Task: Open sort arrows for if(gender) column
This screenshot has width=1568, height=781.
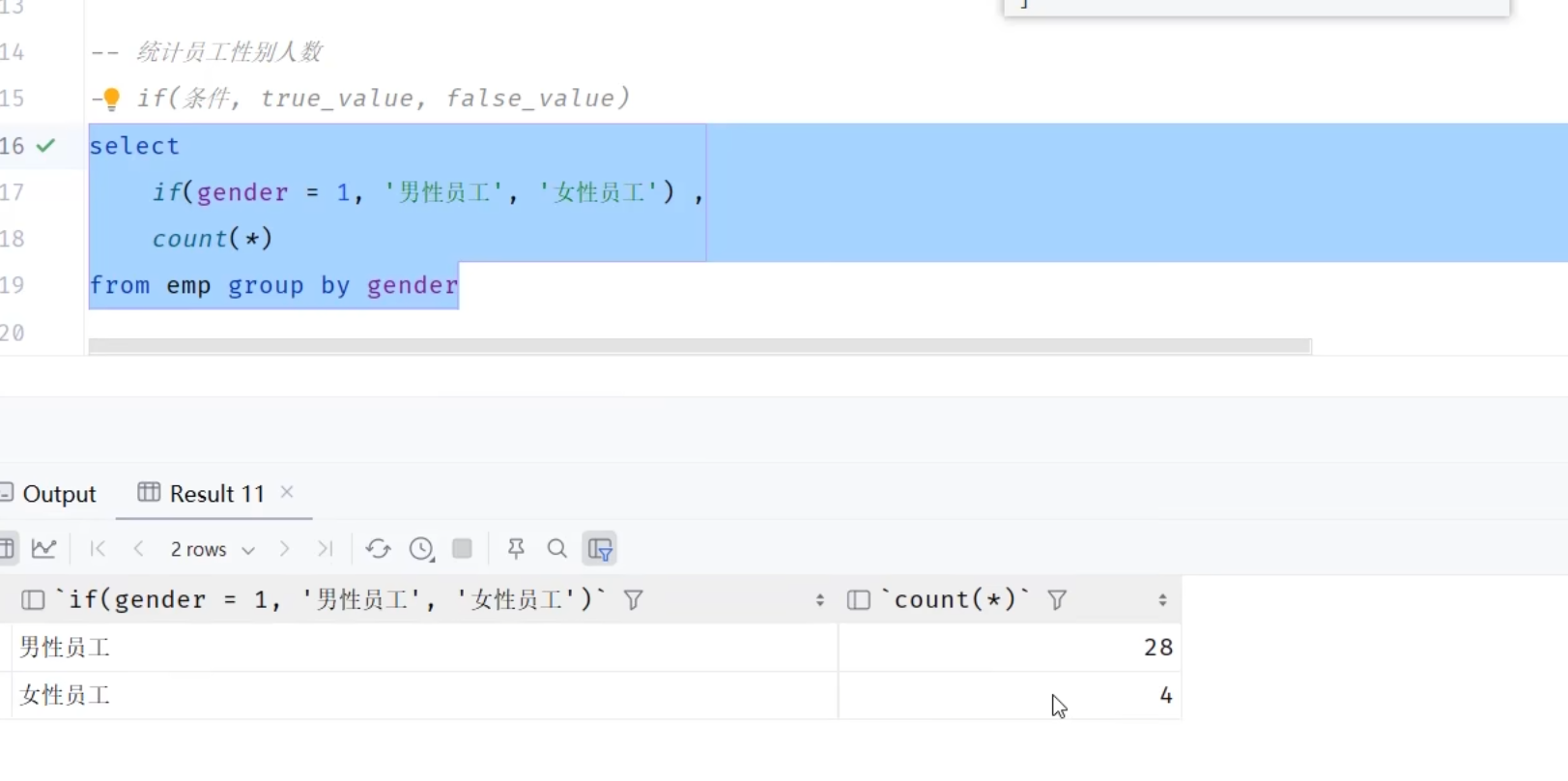Action: pos(819,600)
